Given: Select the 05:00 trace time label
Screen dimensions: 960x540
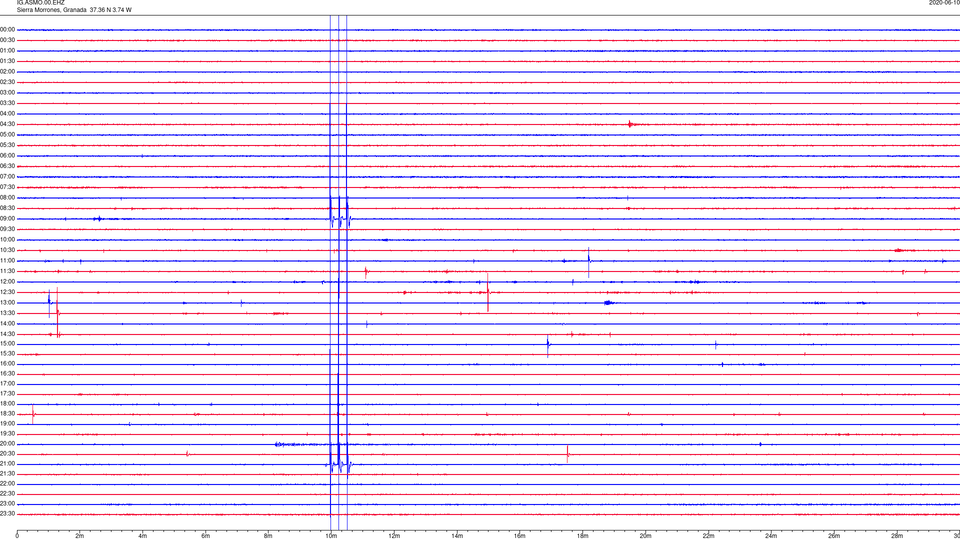Looking at the screenshot, I should pyautogui.click(x=8, y=135).
